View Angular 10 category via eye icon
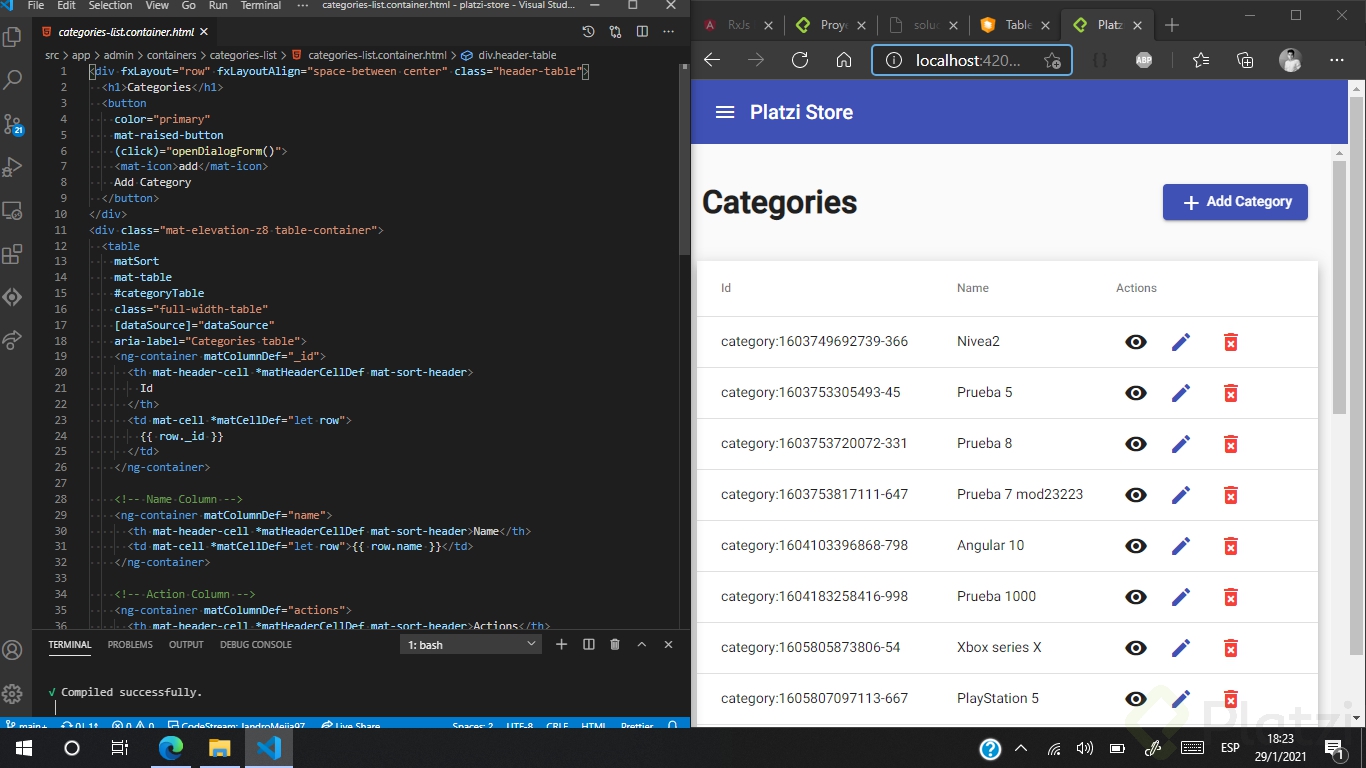 [x=1136, y=546]
